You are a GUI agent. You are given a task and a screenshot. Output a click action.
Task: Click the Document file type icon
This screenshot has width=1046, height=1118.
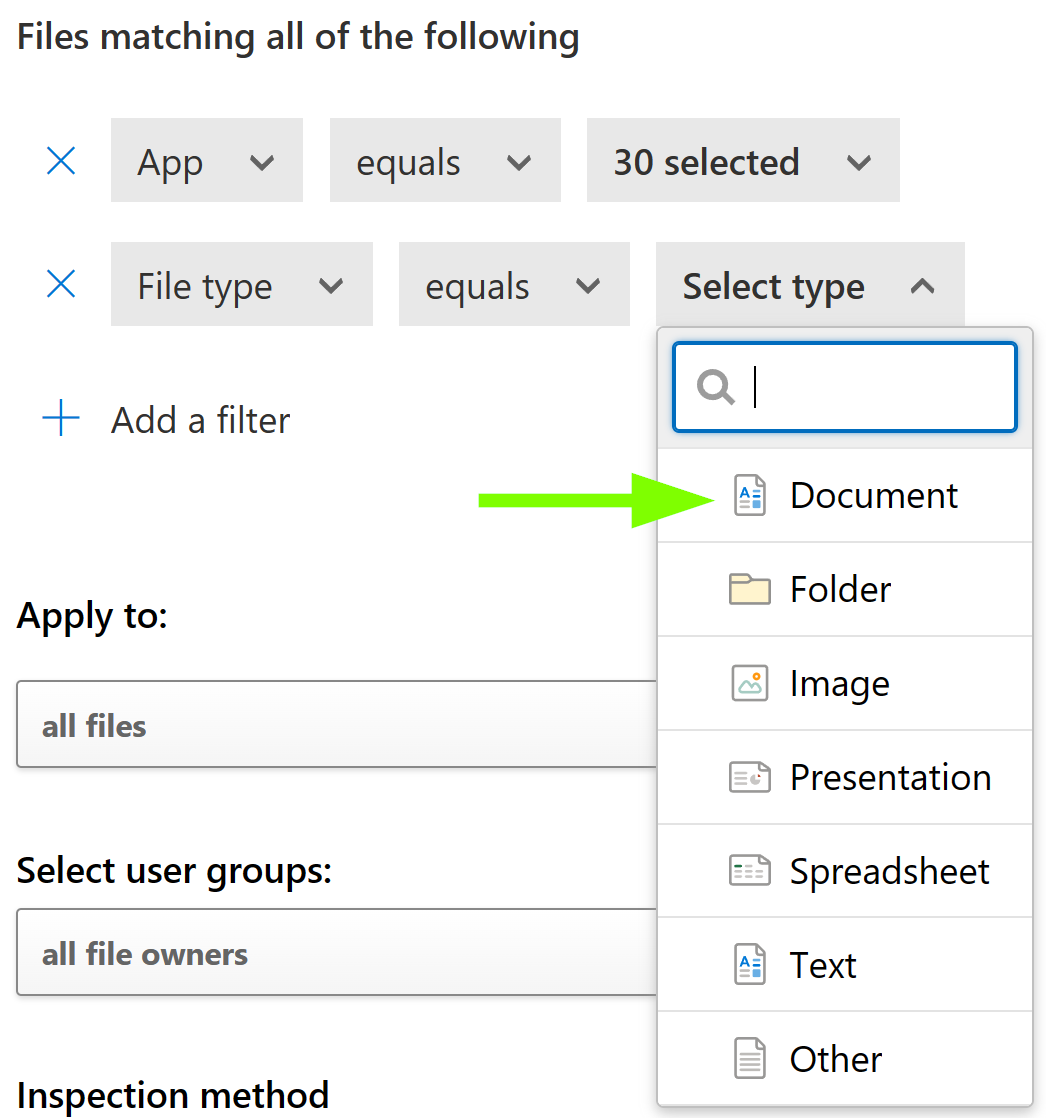(x=749, y=496)
